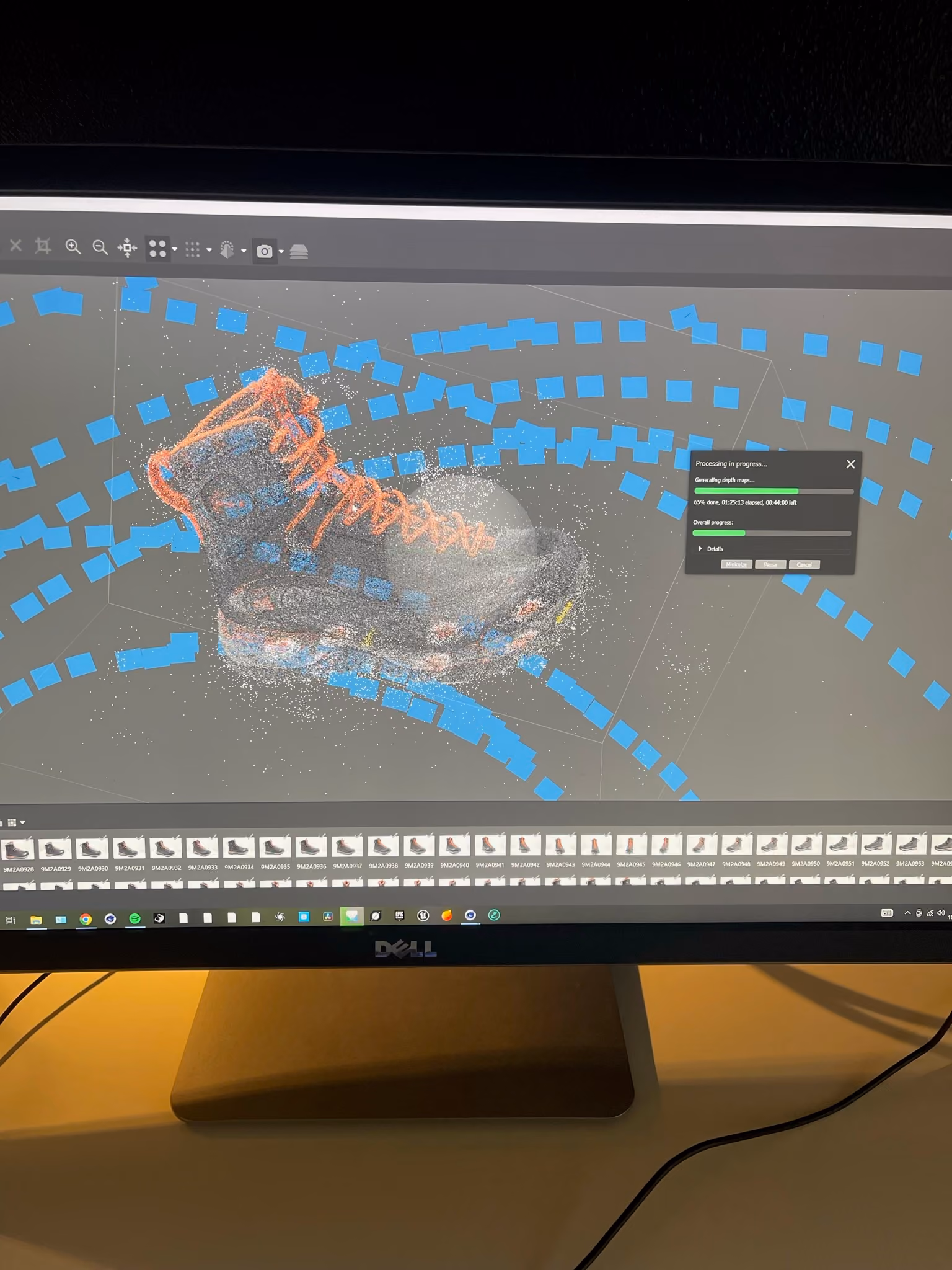Open the black cube app on the taskbar
The image size is (952, 1270).
[x=159, y=918]
